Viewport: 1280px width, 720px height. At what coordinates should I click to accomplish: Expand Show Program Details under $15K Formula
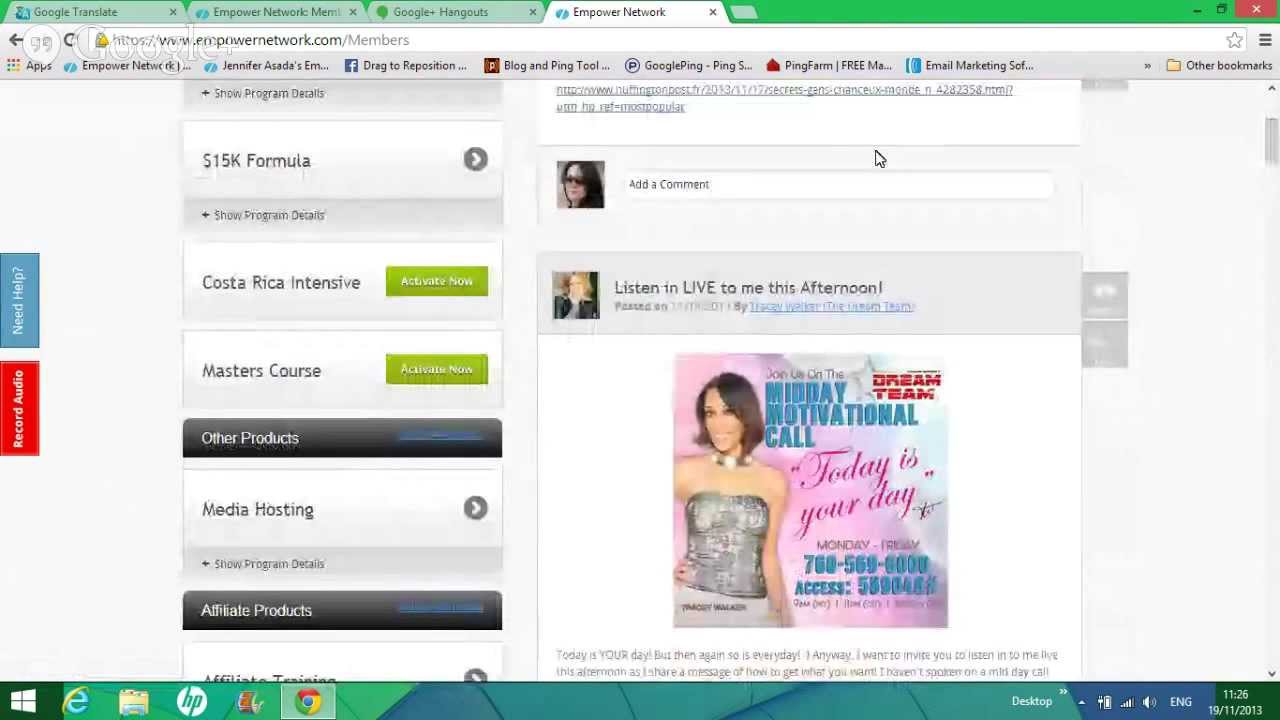click(263, 215)
